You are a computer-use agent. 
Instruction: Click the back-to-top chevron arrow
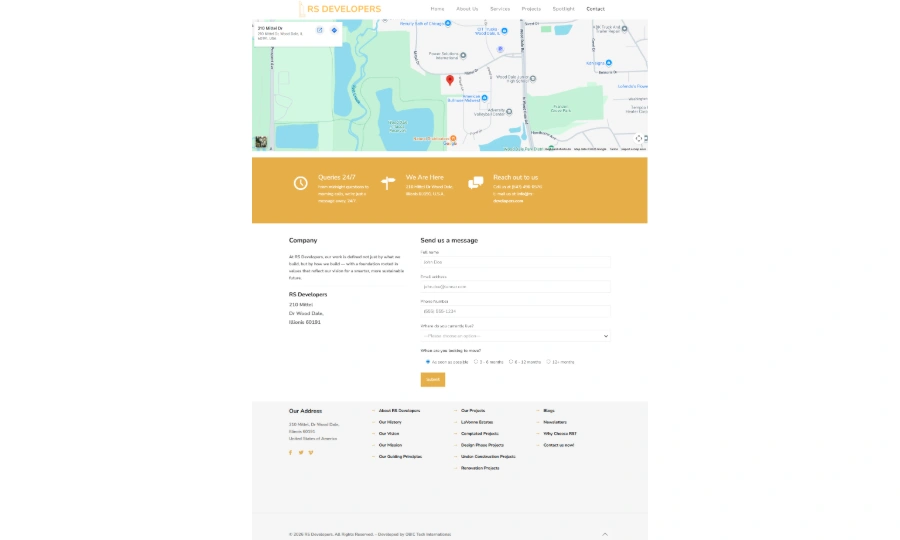pyautogui.click(x=605, y=534)
